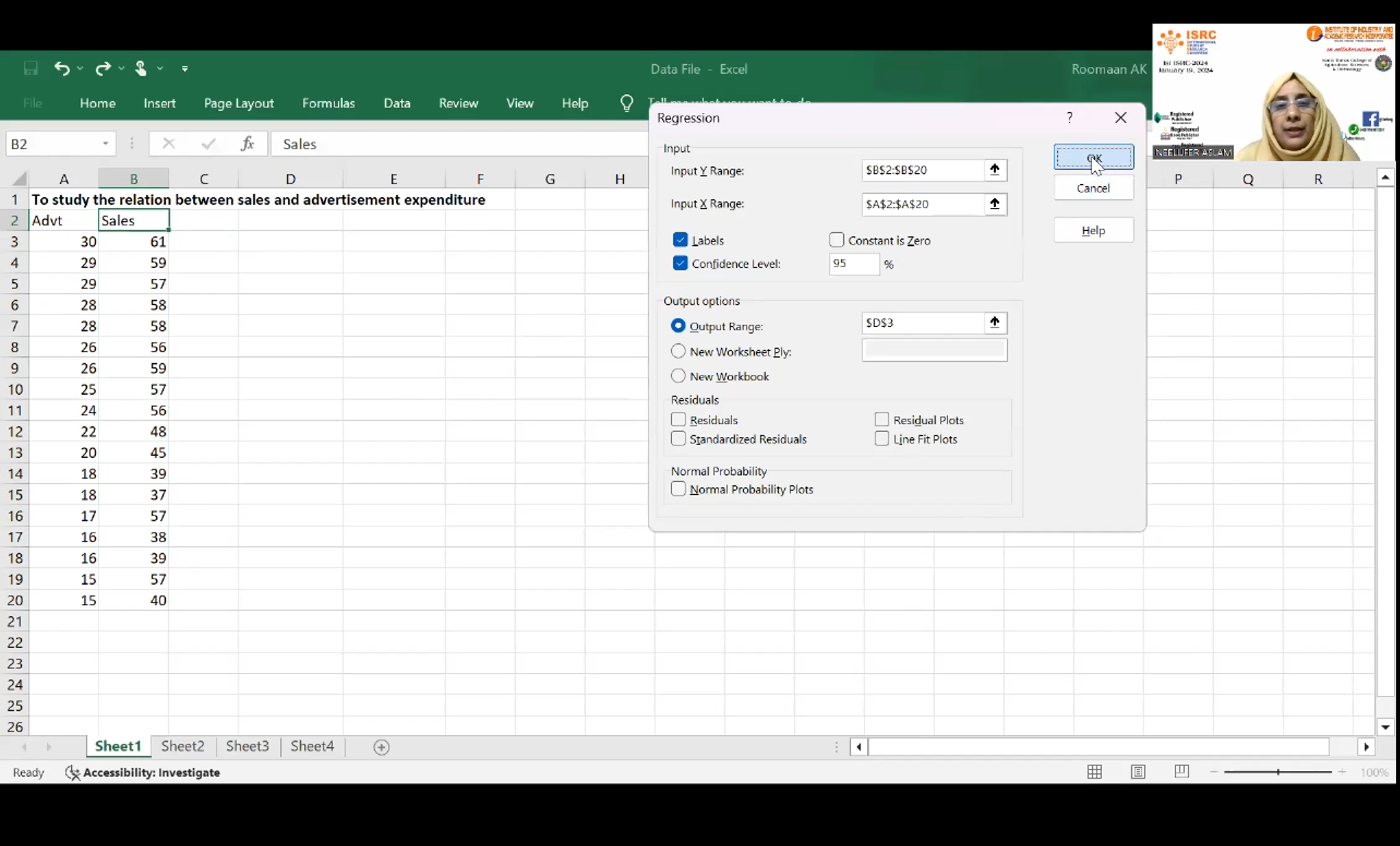Click the Redo arrow icon
Image resolution: width=1400 pixels, height=846 pixels.
point(102,68)
